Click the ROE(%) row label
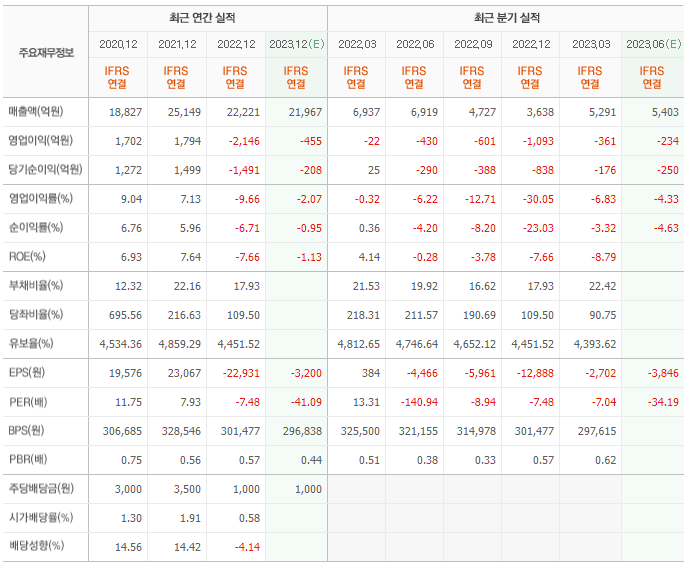Viewport: 691px width, 565px height. point(27,256)
